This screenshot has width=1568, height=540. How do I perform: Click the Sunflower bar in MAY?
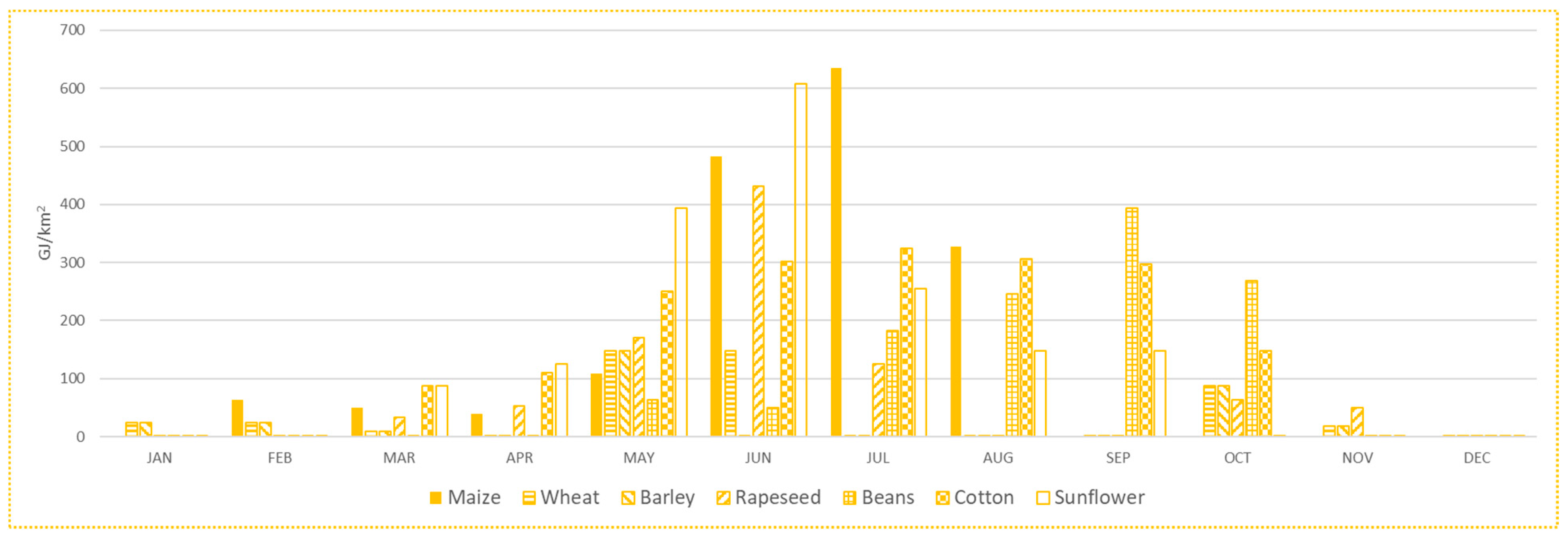coord(681,322)
